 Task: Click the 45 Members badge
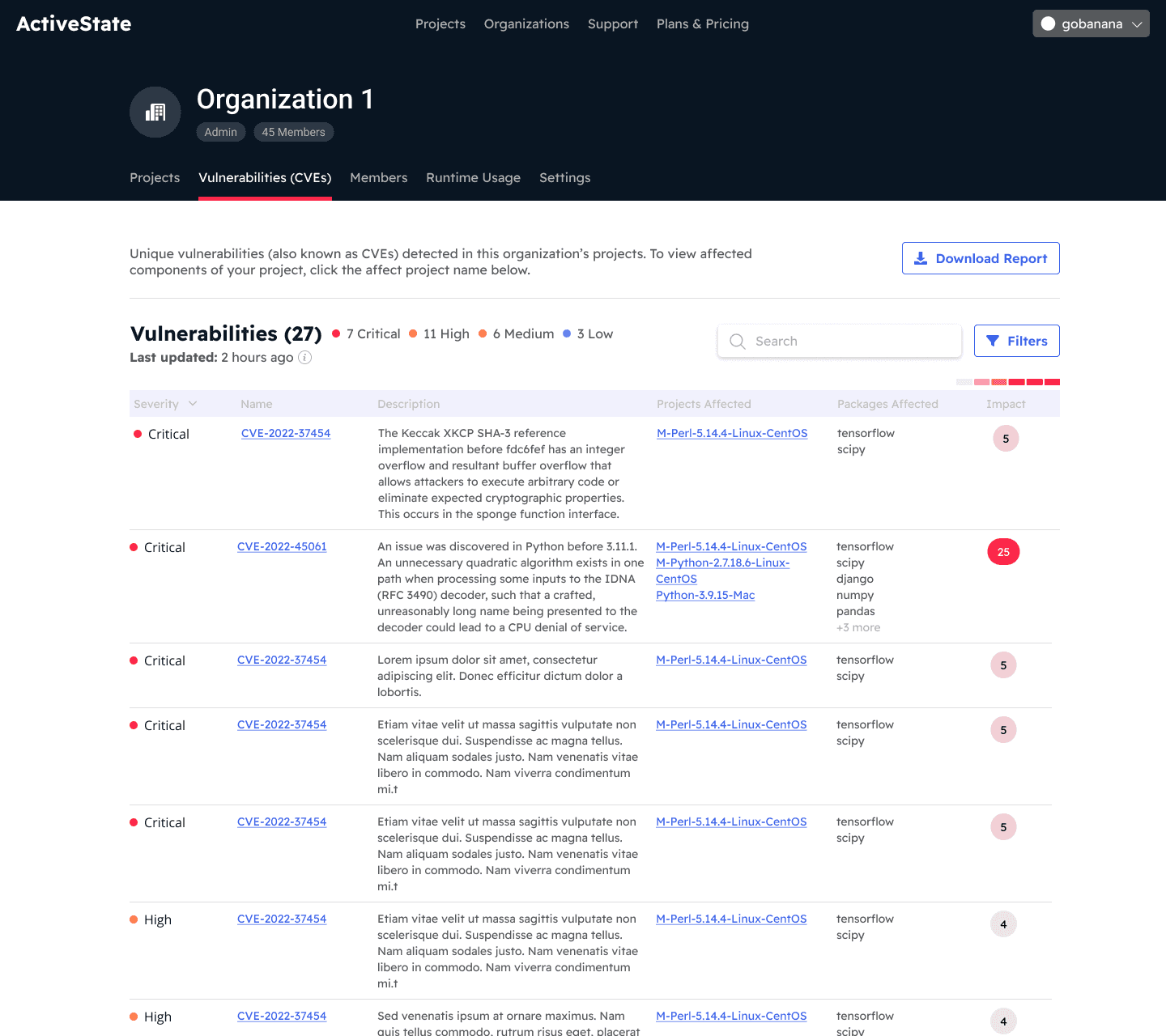pos(293,132)
